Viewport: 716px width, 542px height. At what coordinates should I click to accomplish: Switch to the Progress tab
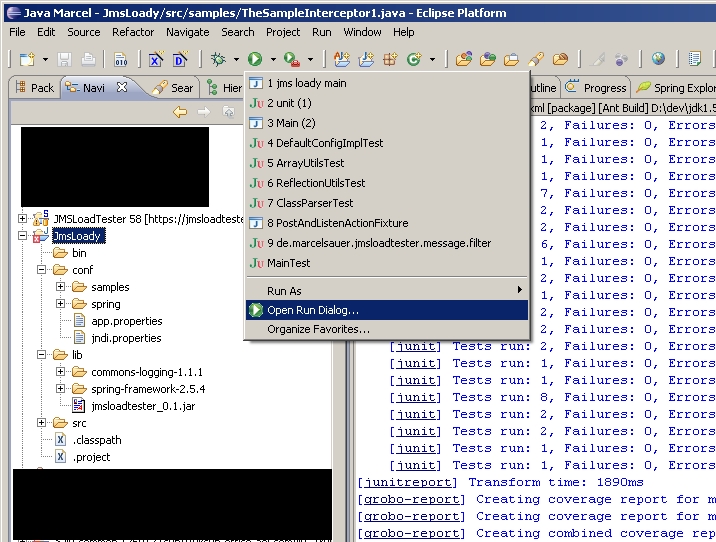pos(596,88)
